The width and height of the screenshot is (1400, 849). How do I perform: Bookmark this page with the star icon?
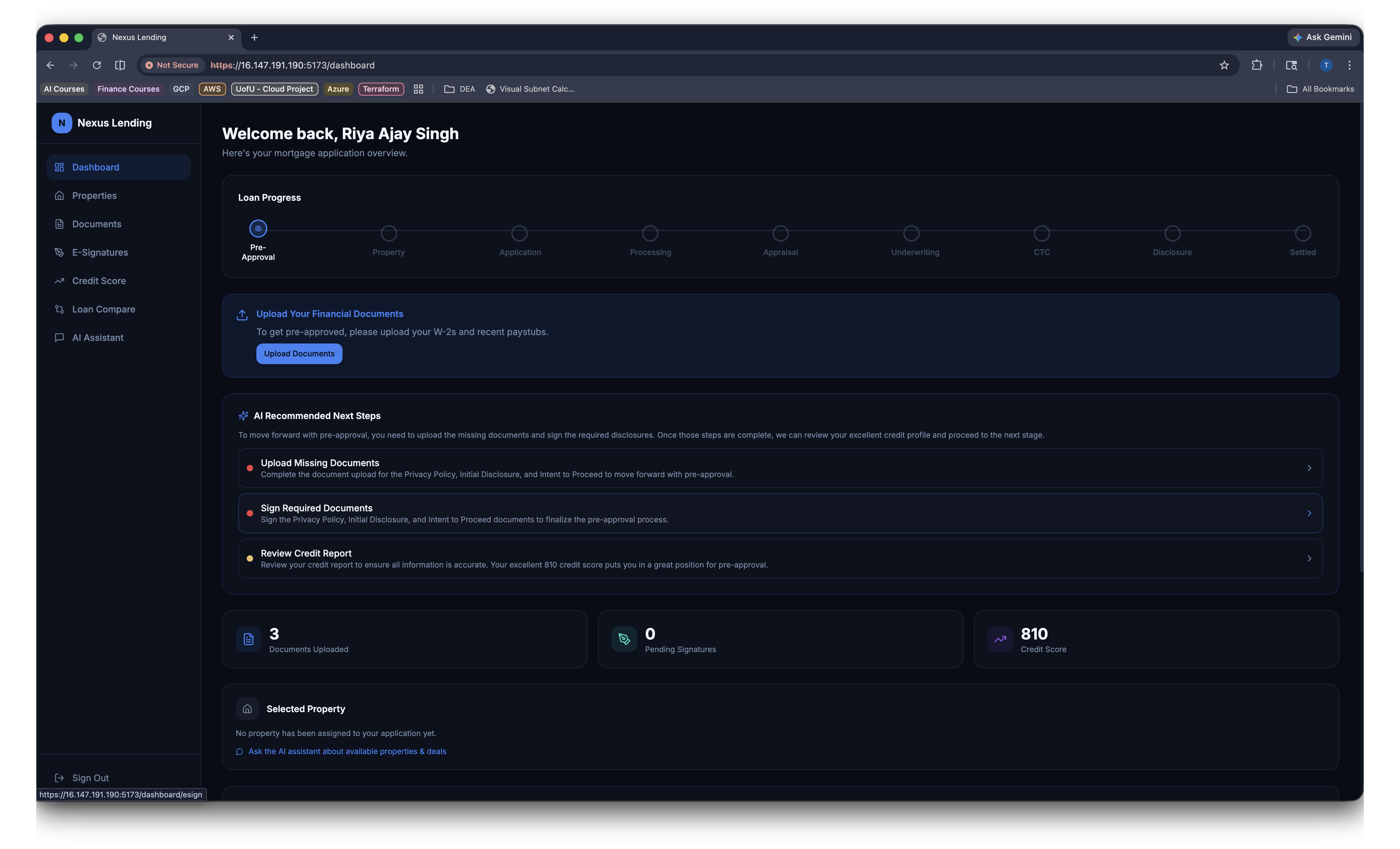coord(1224,65)
